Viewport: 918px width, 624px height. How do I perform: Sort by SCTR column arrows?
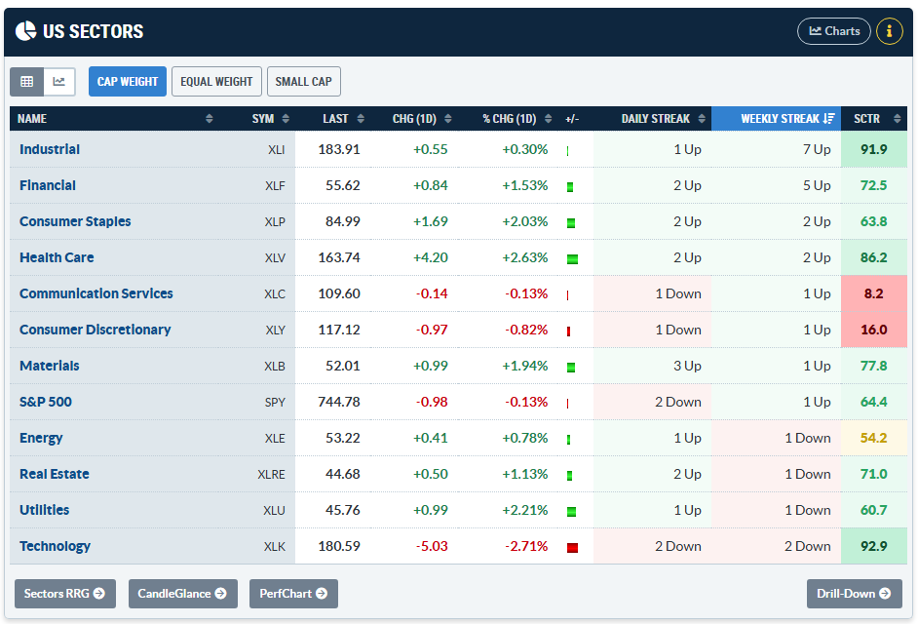click(x=897, y=119)
